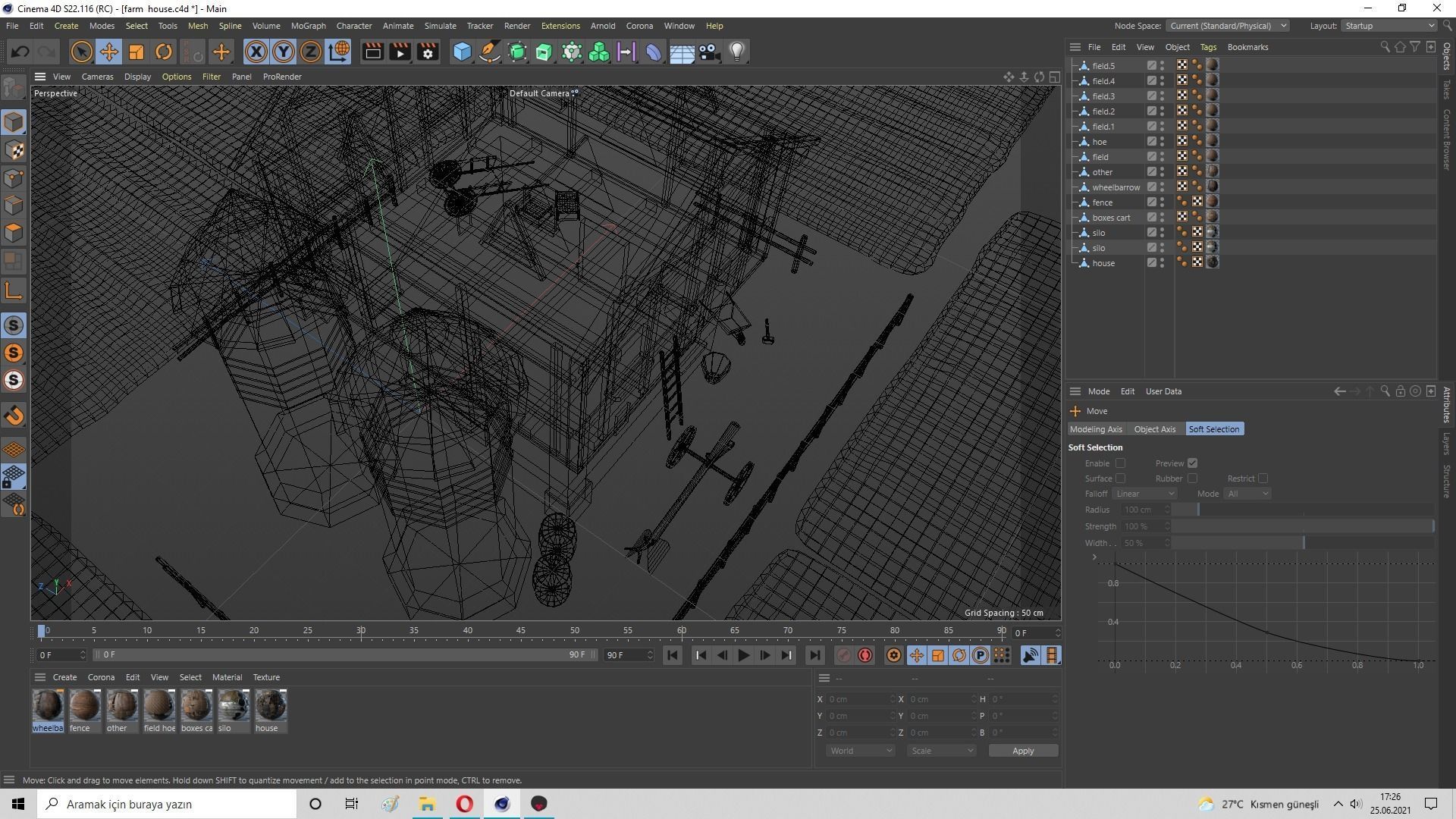The width and height of the screenshot is (1456, 819).
Task: Toggle Autokeying button
Action: (x=865, y=655)
